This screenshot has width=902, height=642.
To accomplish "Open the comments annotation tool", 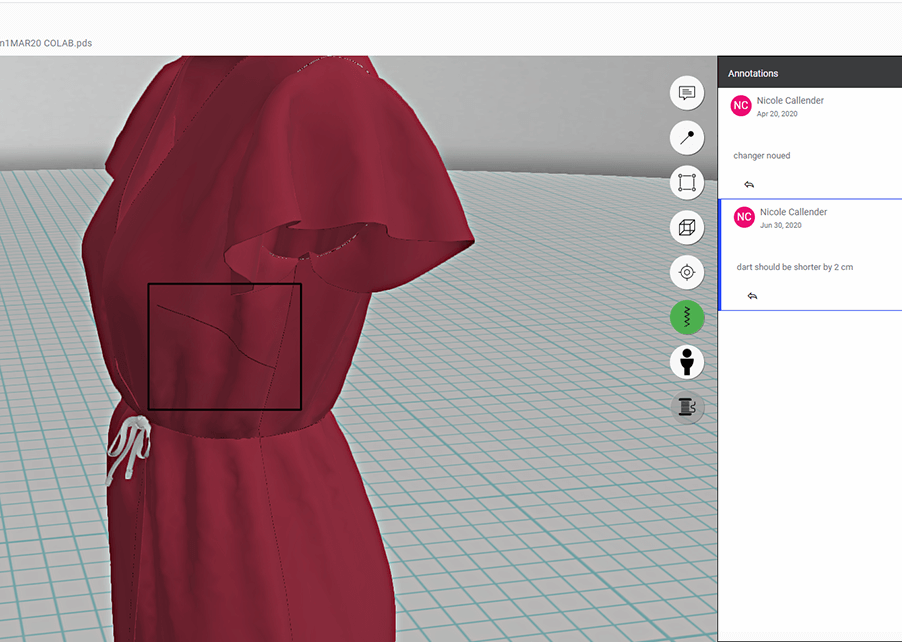I will (x=687, y=93).
